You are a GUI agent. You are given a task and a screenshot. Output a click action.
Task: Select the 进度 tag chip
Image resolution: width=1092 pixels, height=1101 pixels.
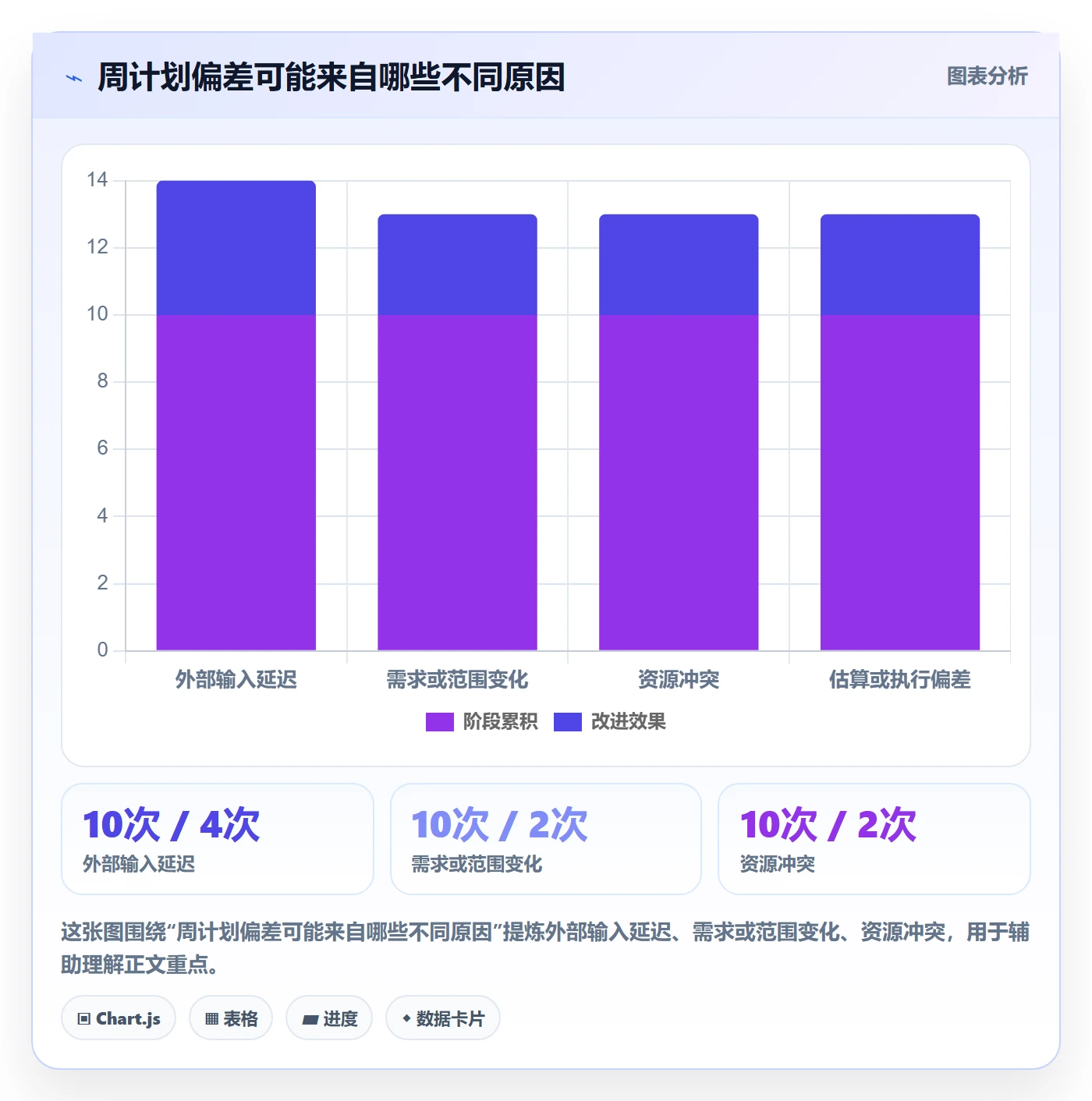(329, 1018)
